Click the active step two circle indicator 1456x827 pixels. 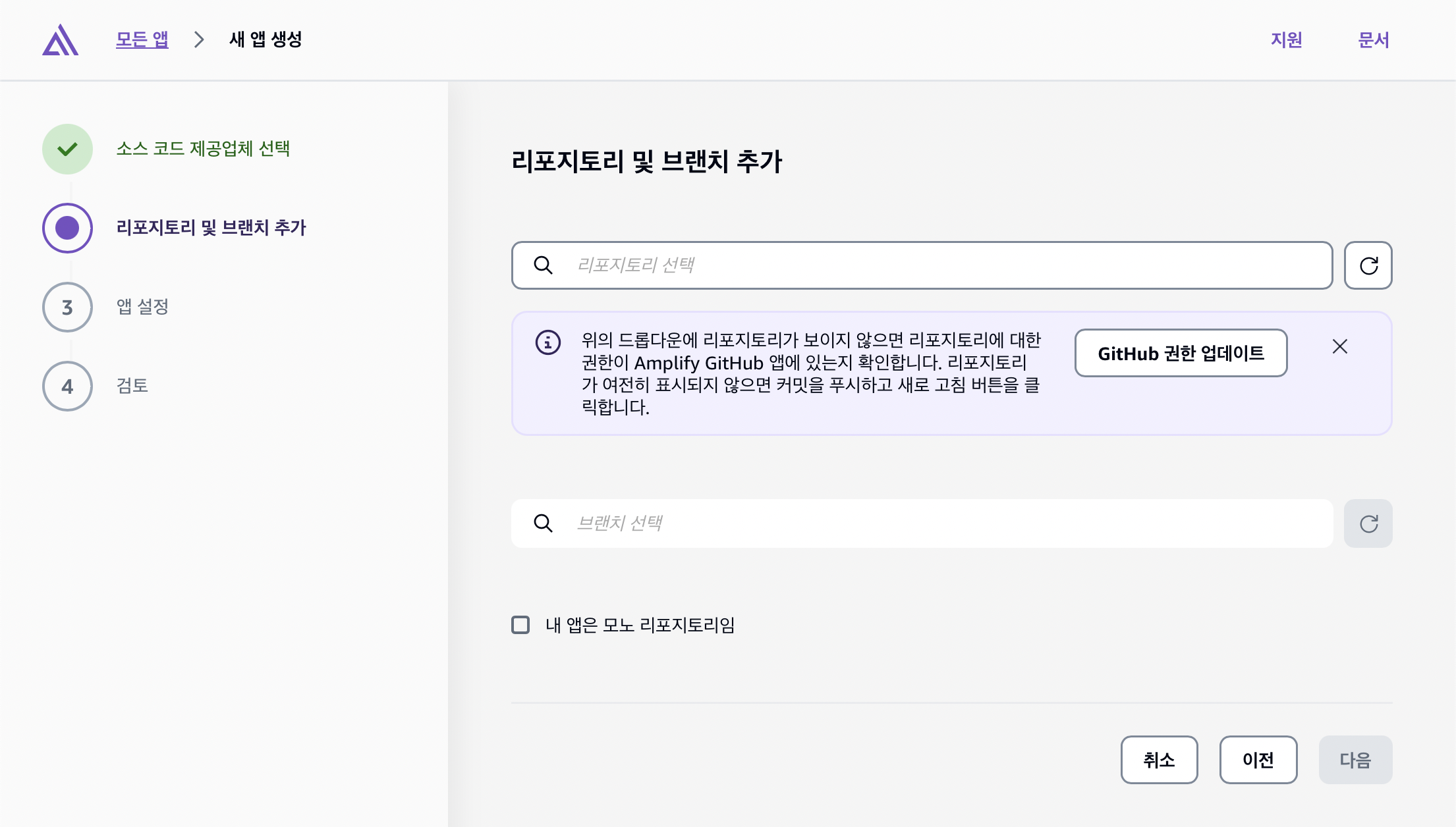point(67,228)
